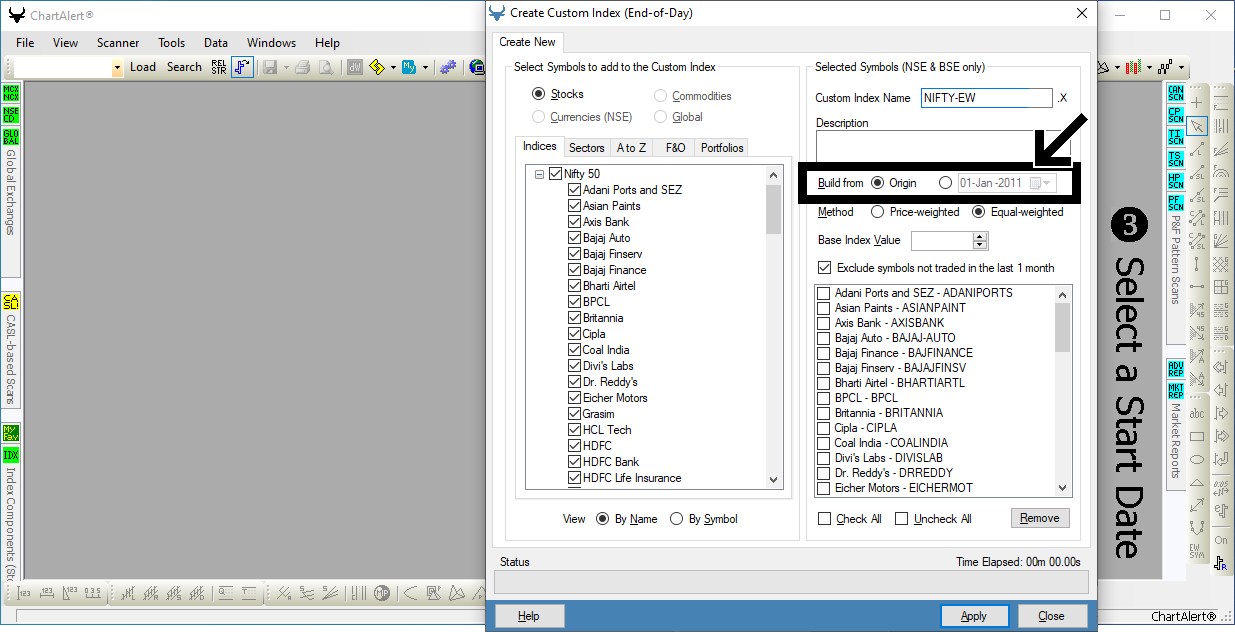Click the ADV REP reports icon
Viewport: 1235px width, 632px height.
tap(1176, 368)
